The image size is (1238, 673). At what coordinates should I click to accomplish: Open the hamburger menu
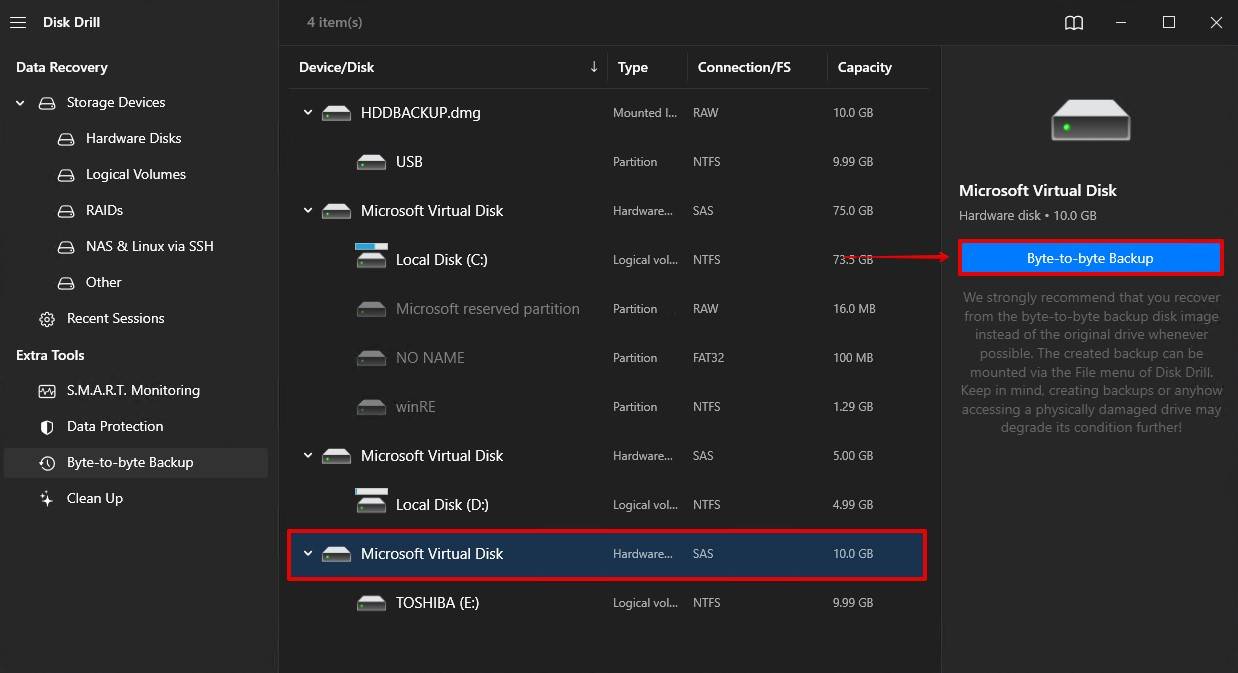tap(18, 22)
